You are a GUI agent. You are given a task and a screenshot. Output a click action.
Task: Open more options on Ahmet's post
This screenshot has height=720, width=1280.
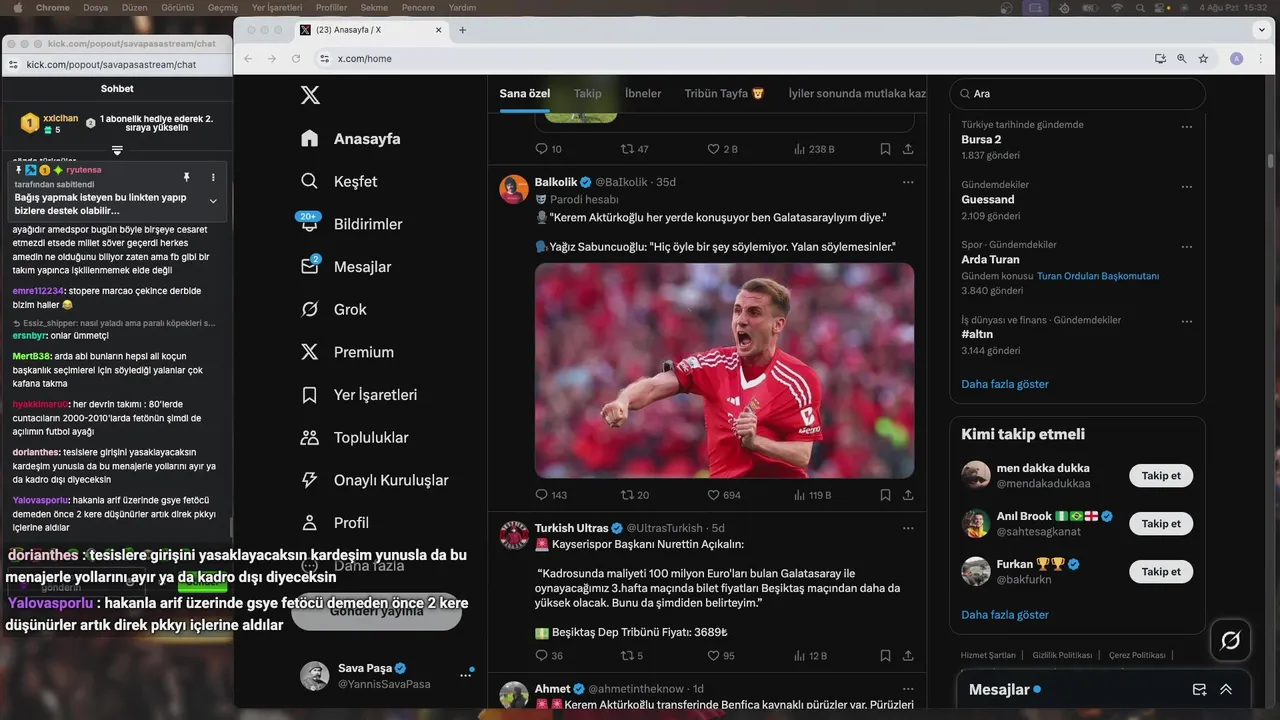908,689
